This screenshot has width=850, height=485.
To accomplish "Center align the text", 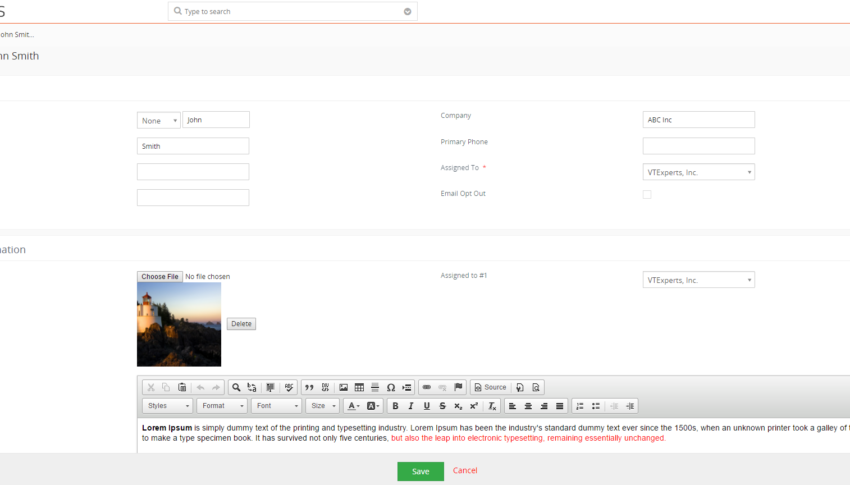I will [x=528, y=406].
